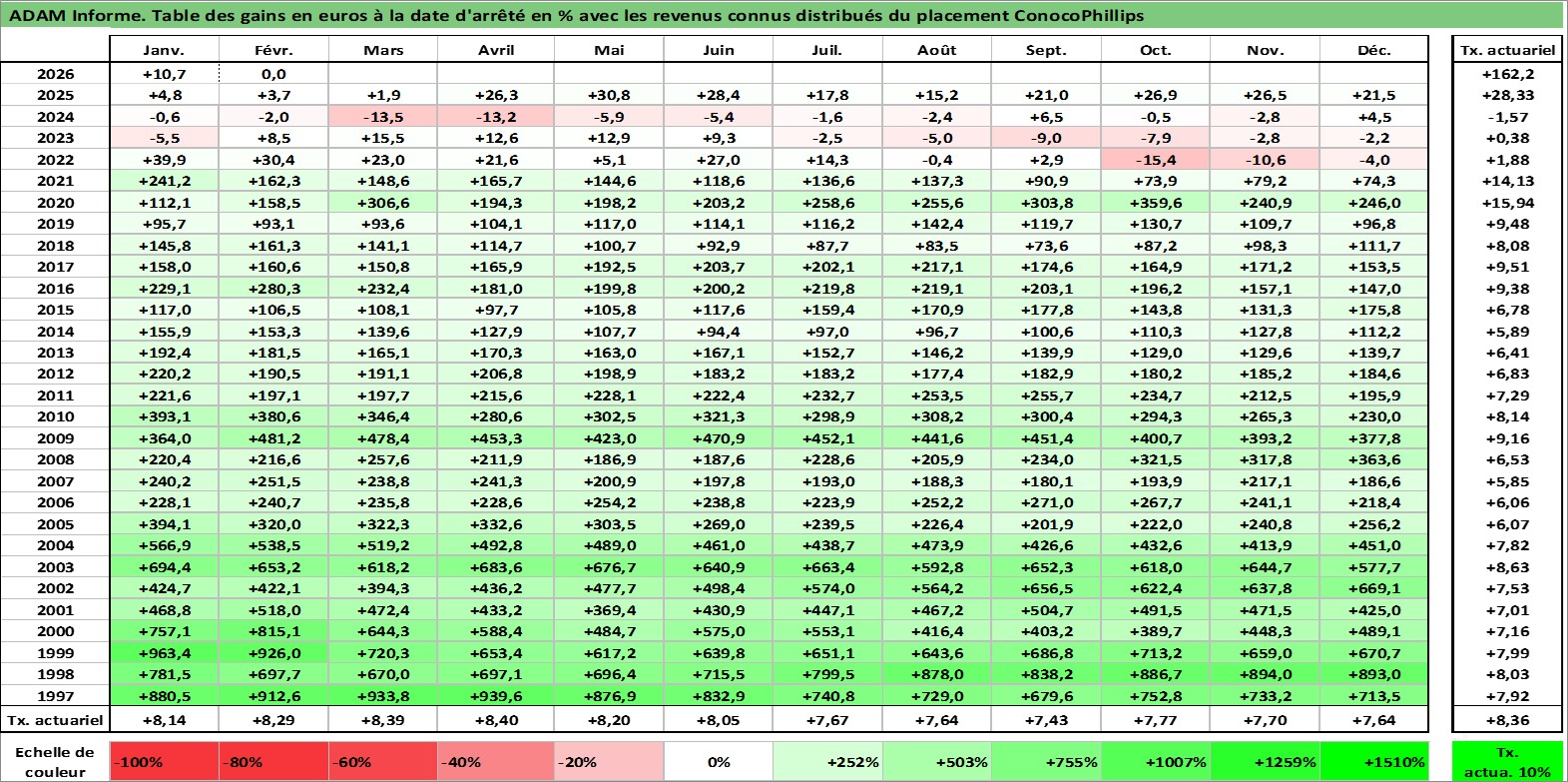Click the +1510% green color scale swatch
The height and width of the screenshot is (782, 1568).
(x=1373, y=761)
